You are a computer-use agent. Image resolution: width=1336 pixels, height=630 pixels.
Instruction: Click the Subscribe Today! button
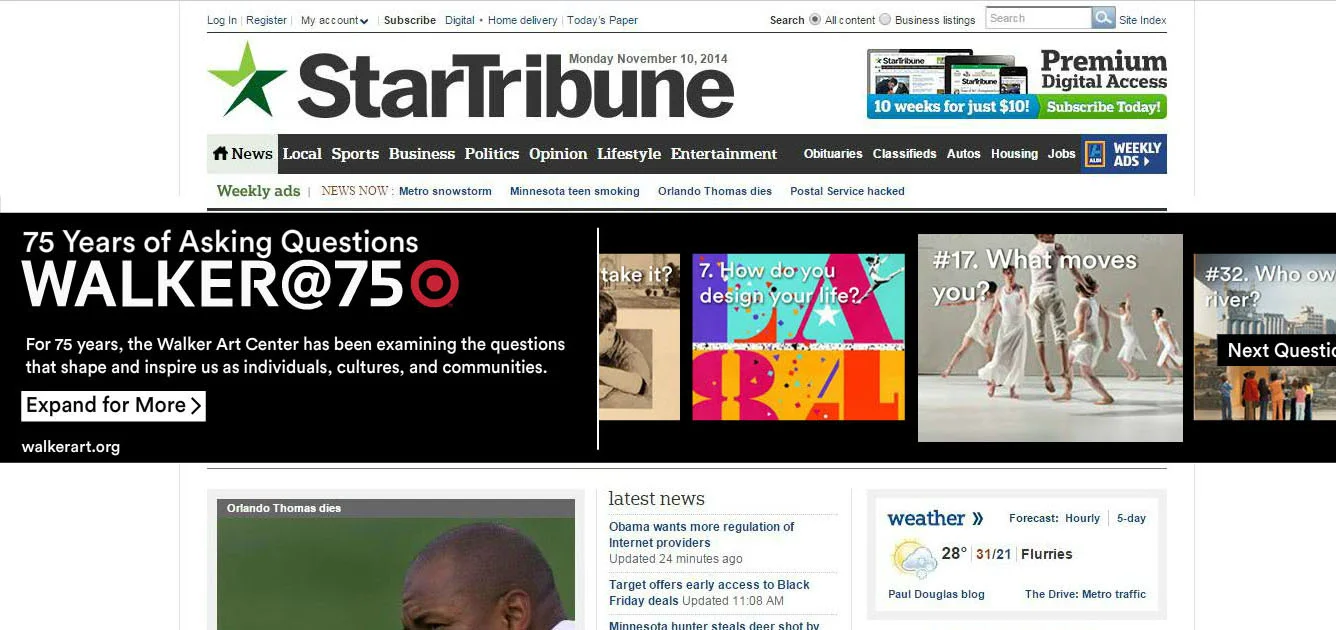click(x=1103, y=107)
